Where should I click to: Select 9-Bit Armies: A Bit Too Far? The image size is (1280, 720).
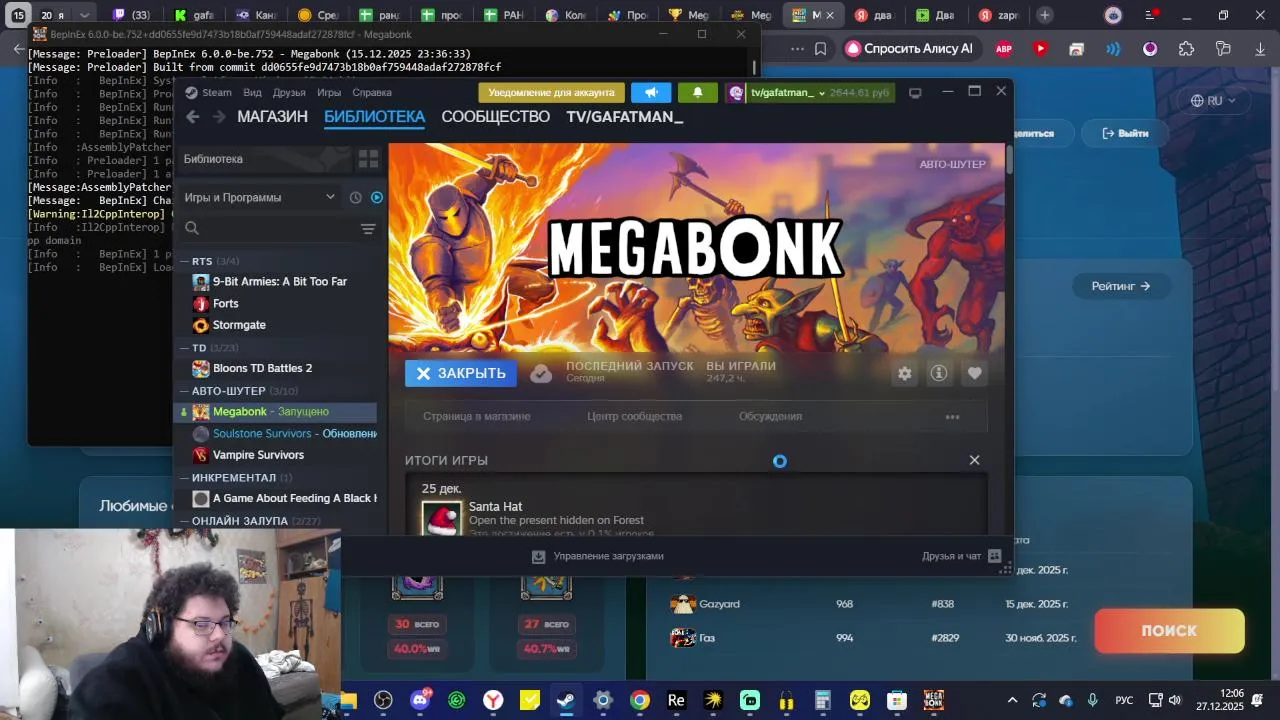pyautogui.click(x=279, y=282)
